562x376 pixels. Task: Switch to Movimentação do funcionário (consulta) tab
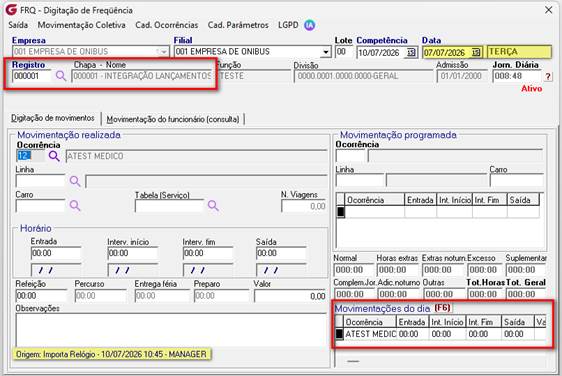coord(173,119)
